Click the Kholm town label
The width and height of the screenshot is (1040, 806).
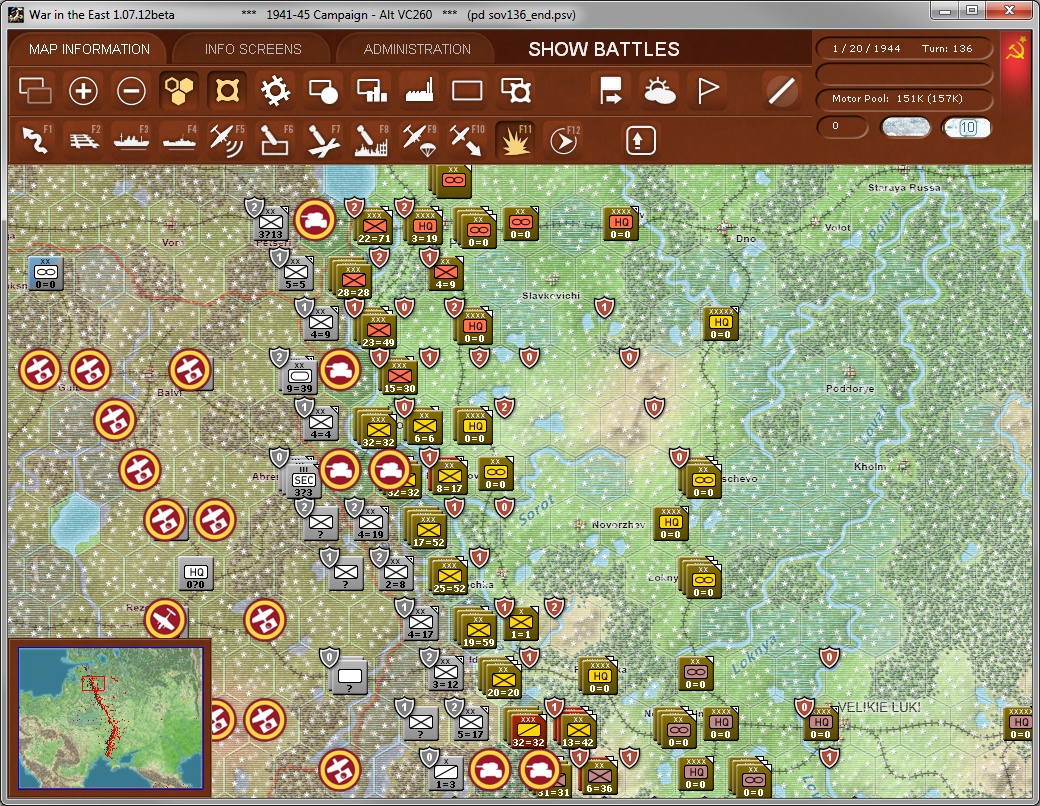(x=870, y=466)
